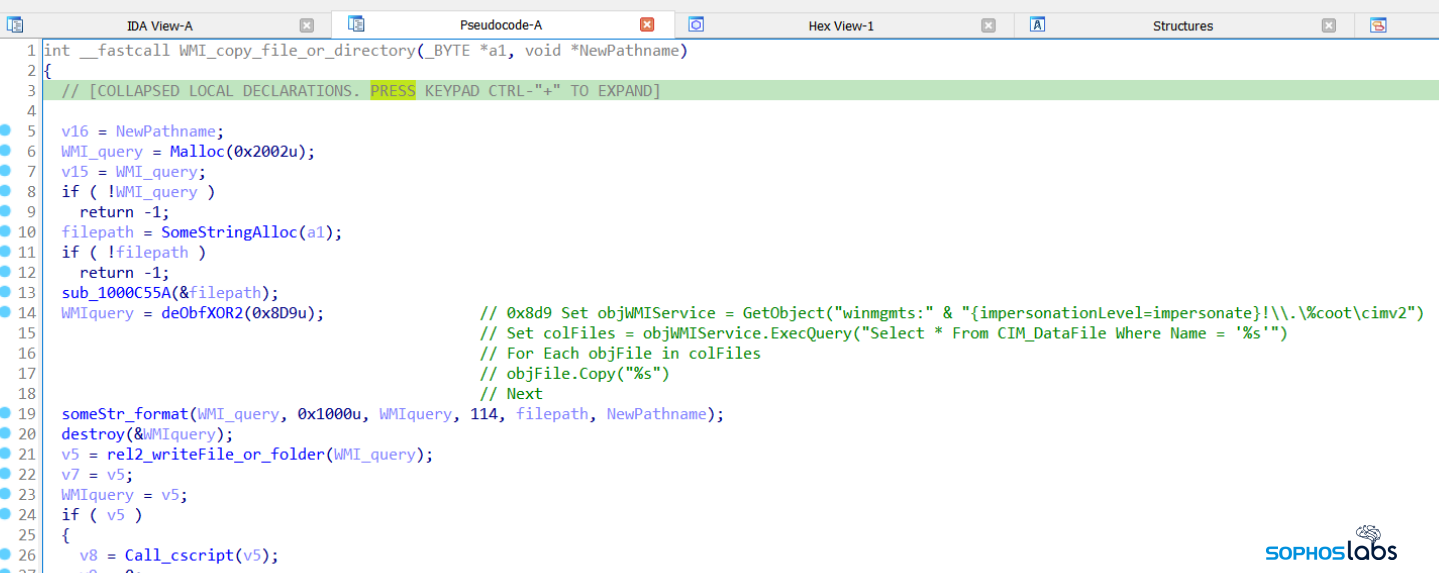
Task: Close the Pseudocode-A tab with red X
Action: click(x=647, y=25)
